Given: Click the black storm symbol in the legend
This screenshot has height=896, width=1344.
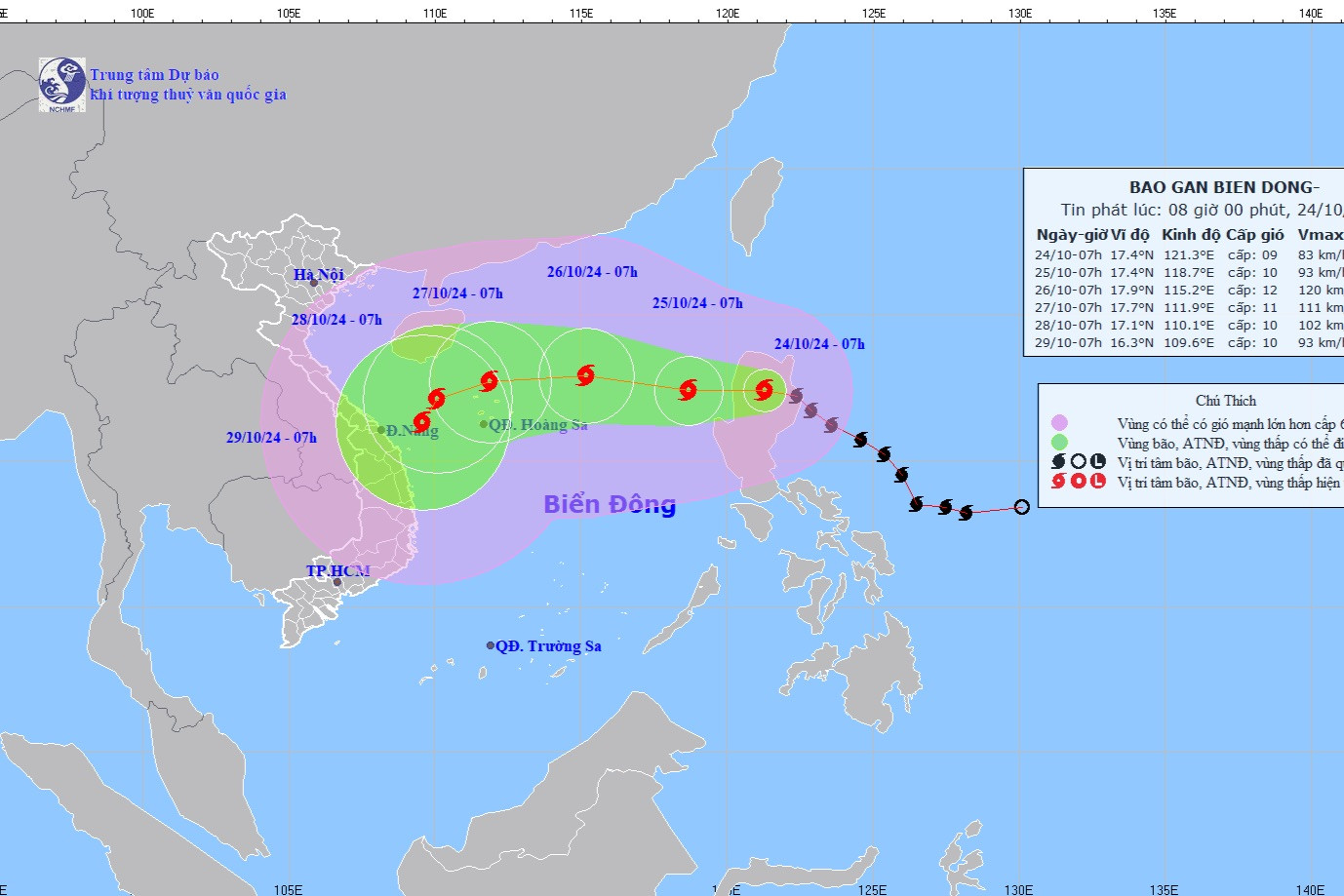Looking at the screenshot, I should coord(1058,462).
